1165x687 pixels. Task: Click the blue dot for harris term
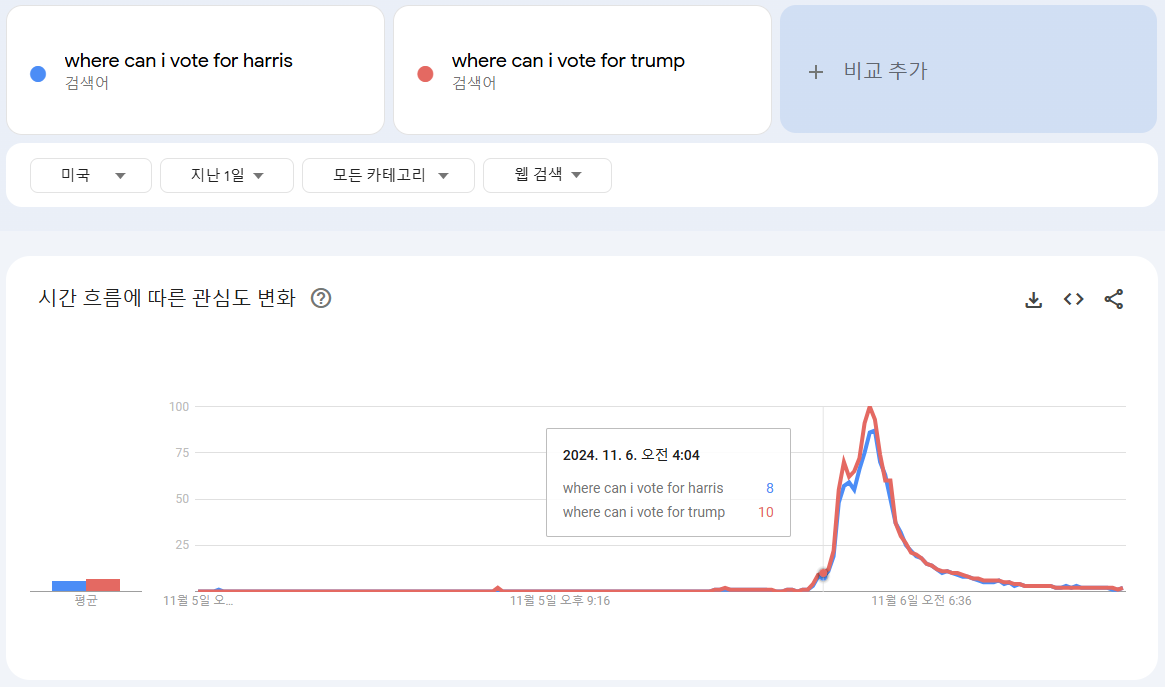(x=38, y=74)
